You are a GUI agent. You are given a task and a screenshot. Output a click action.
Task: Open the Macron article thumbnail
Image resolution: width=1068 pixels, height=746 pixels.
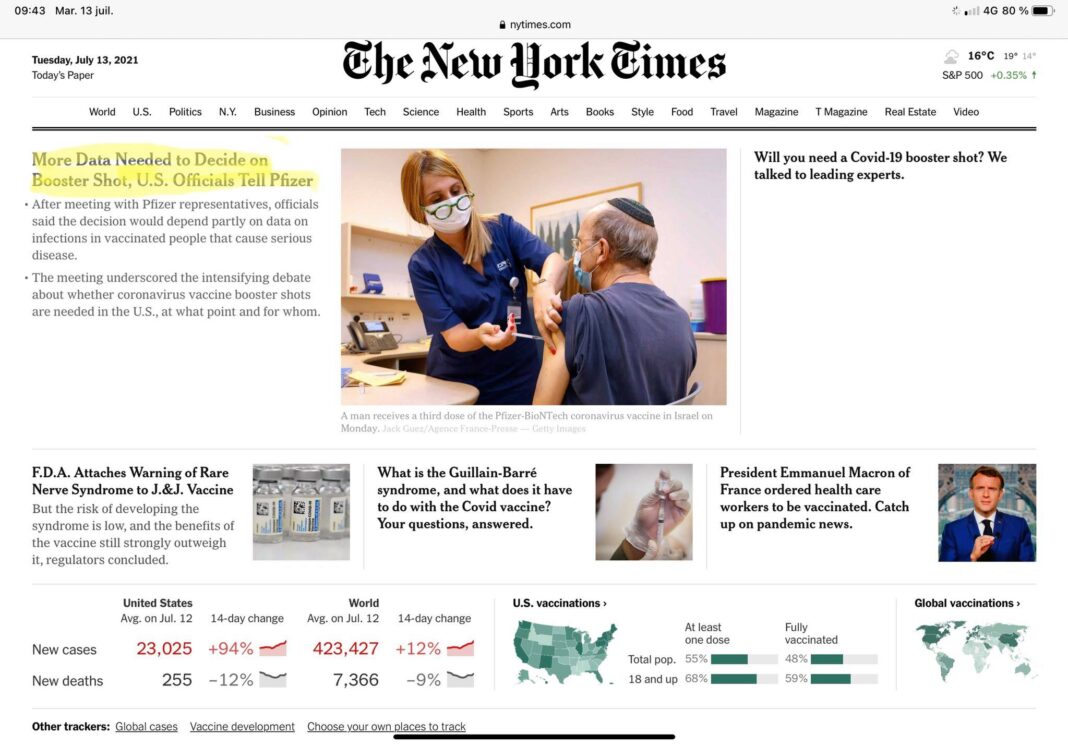(987, 512)
